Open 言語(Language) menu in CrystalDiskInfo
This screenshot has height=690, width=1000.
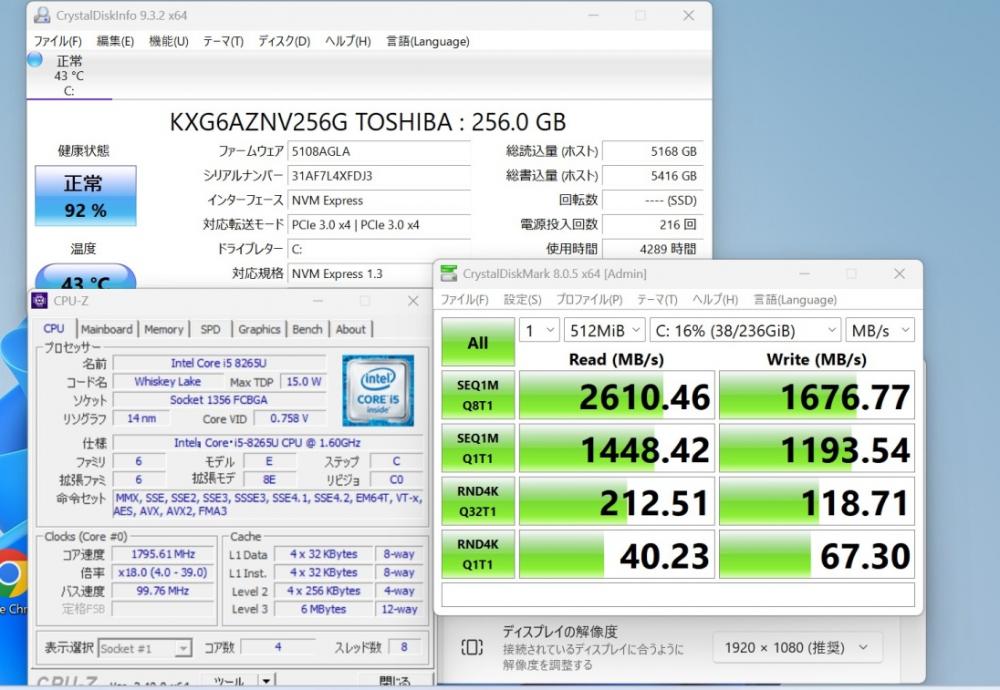427,41
